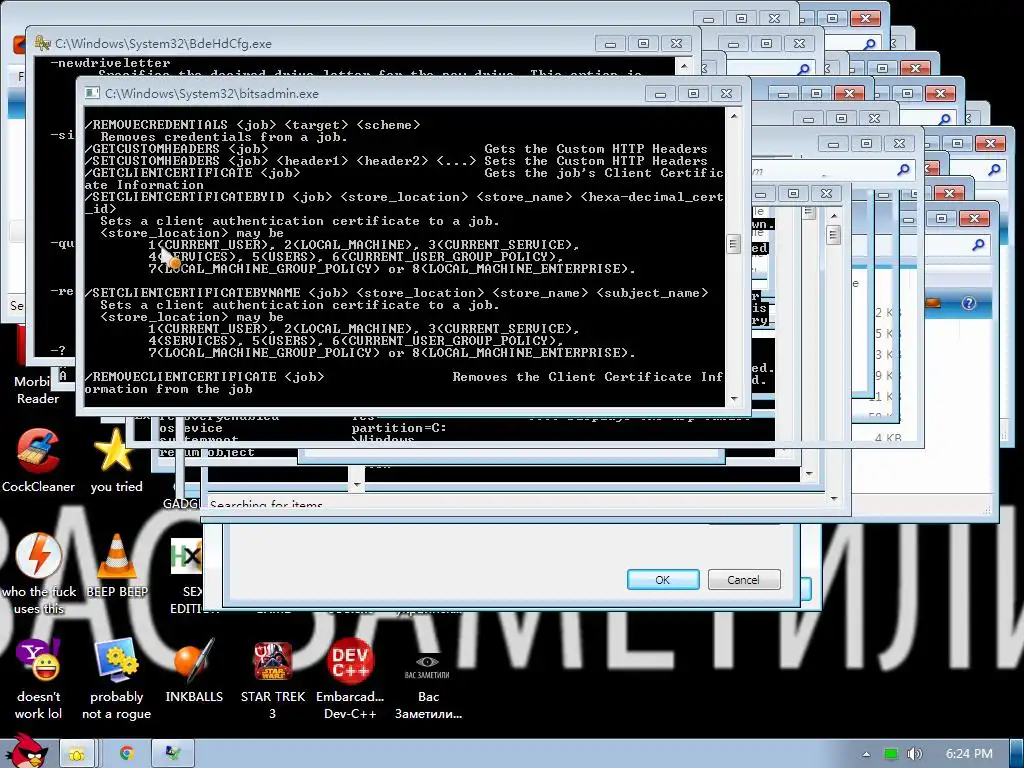Screen dimensions: 1024x768
Task: Click the C:\Windows\System32\bitsadmin.exe title text
Action: (212, 93)
